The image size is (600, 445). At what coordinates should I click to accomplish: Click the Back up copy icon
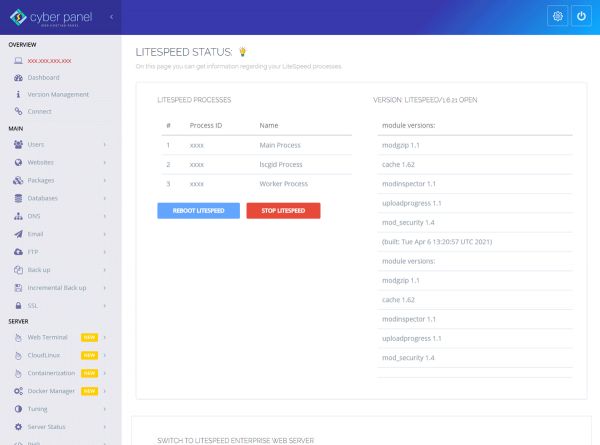click(18, 270)
